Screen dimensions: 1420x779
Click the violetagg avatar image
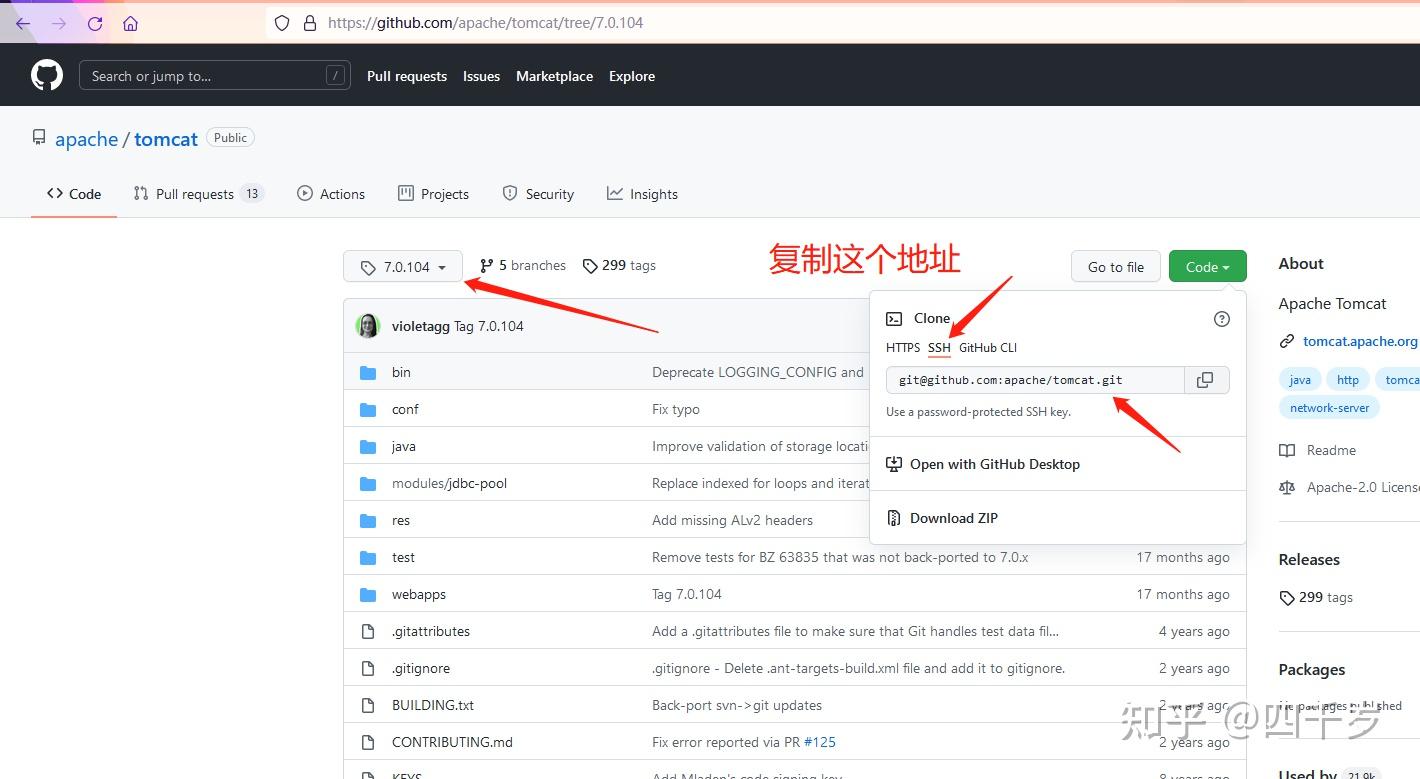pyautogui.click(x=368, y=326)
